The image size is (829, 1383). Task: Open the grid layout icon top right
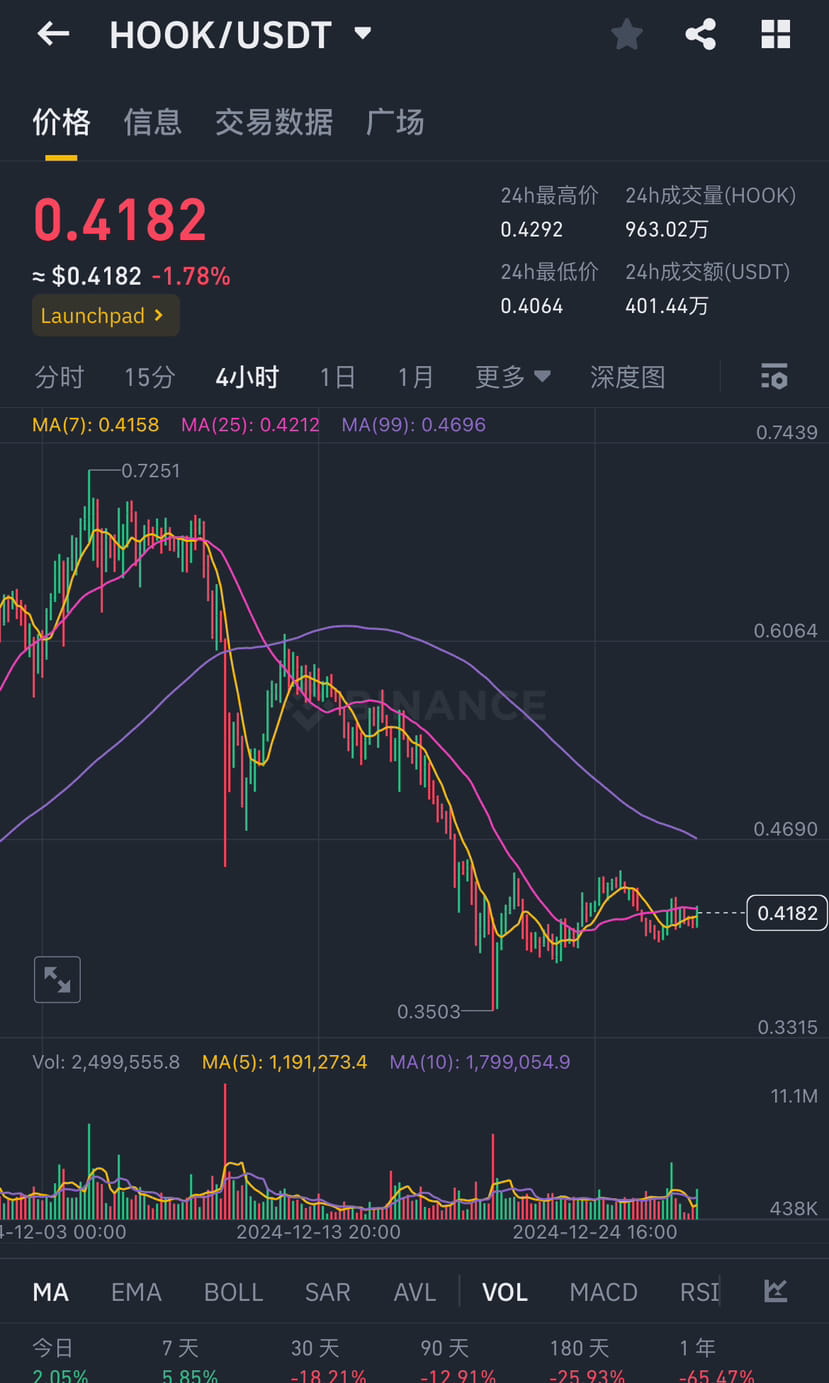(x=775, y=33)
